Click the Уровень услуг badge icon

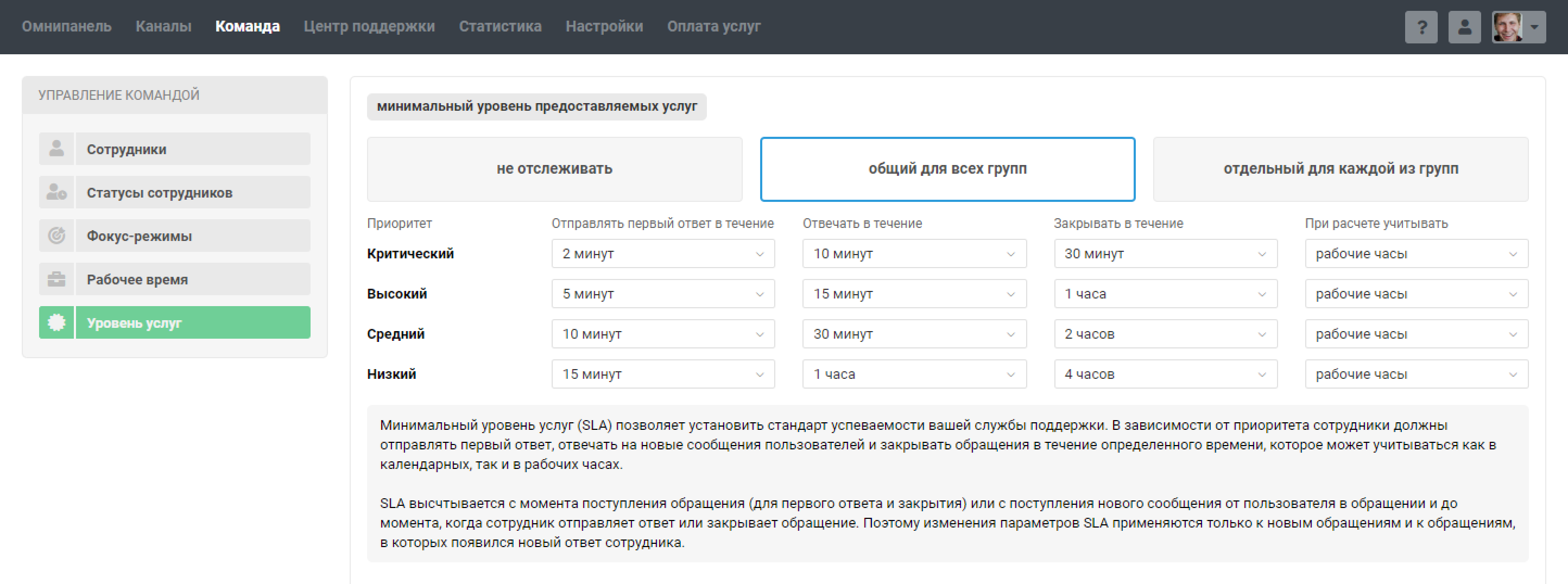click(x=56, y=322)
